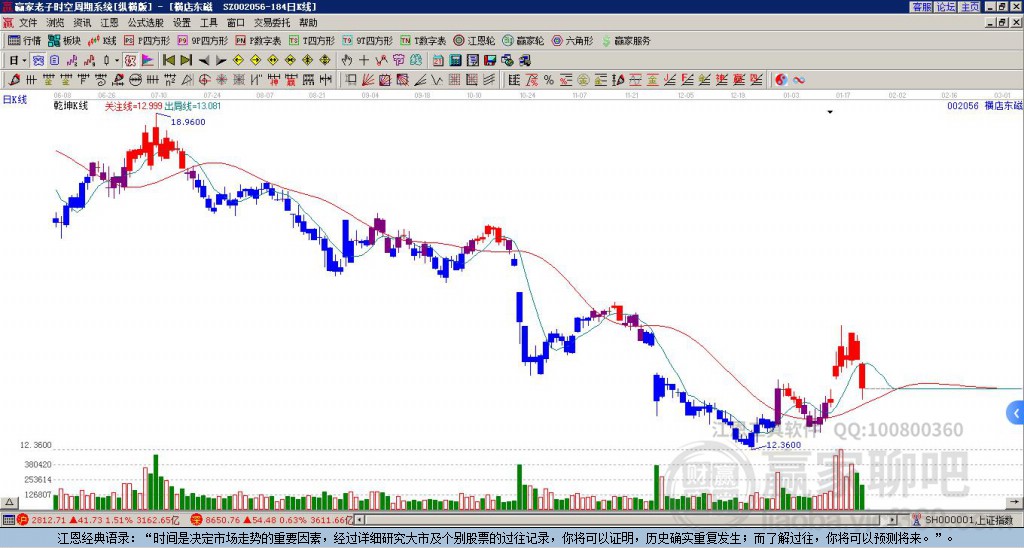The image size is (1024, 548).
Task: Select the red pencil drawing tool
Action: 14,80
